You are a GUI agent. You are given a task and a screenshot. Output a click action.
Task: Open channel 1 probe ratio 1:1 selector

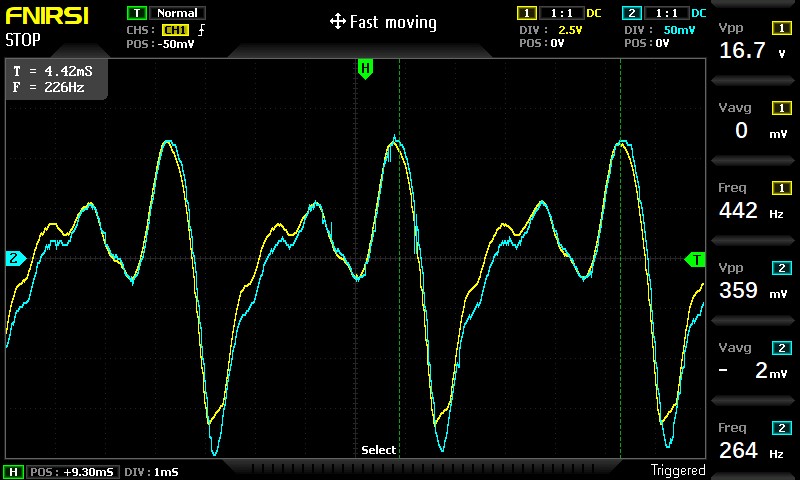[x=557, y=14]
